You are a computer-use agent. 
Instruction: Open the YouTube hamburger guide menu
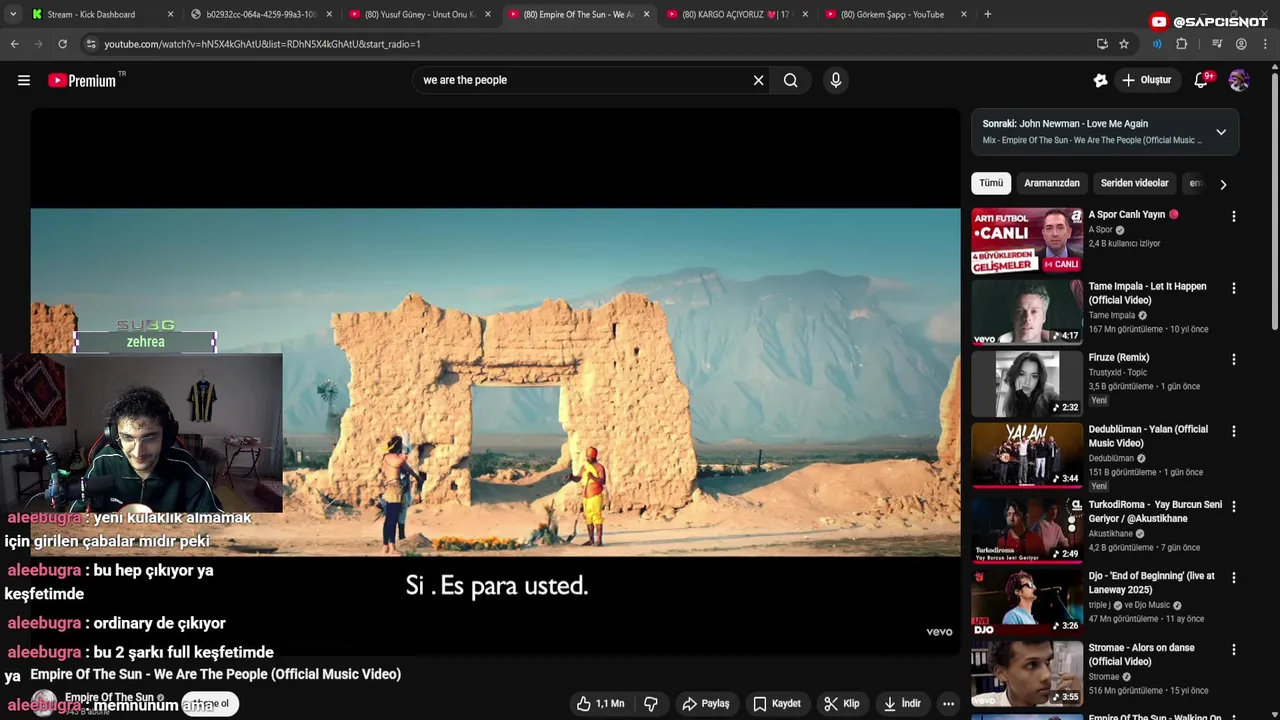pos(24,80)
